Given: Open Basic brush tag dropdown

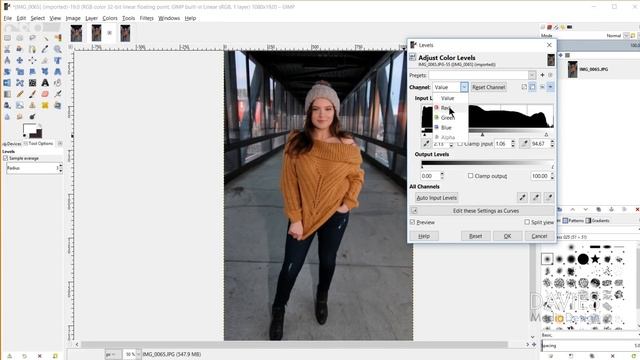Looking at the screenshot, I should pyautogui.click(x=591, y=335).
